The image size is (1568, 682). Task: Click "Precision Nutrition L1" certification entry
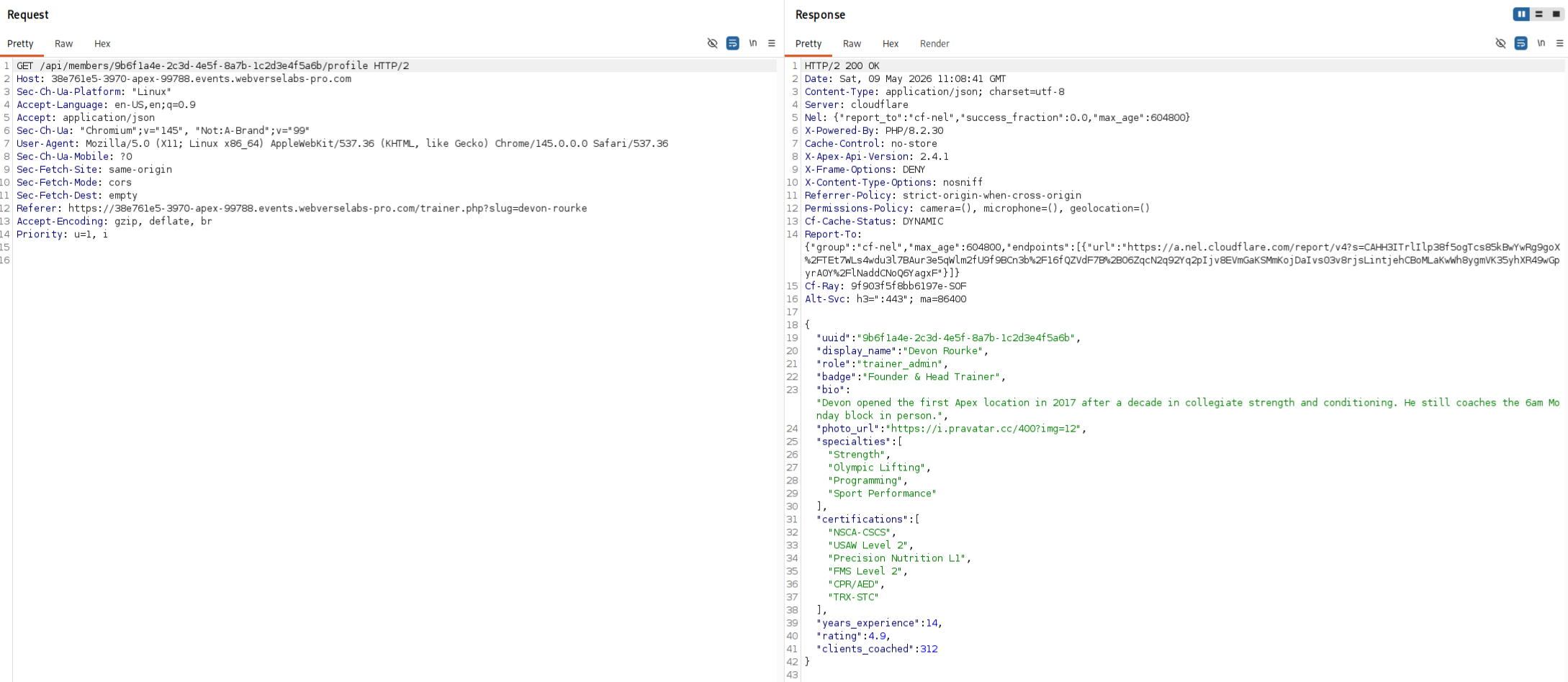(897, 558)
